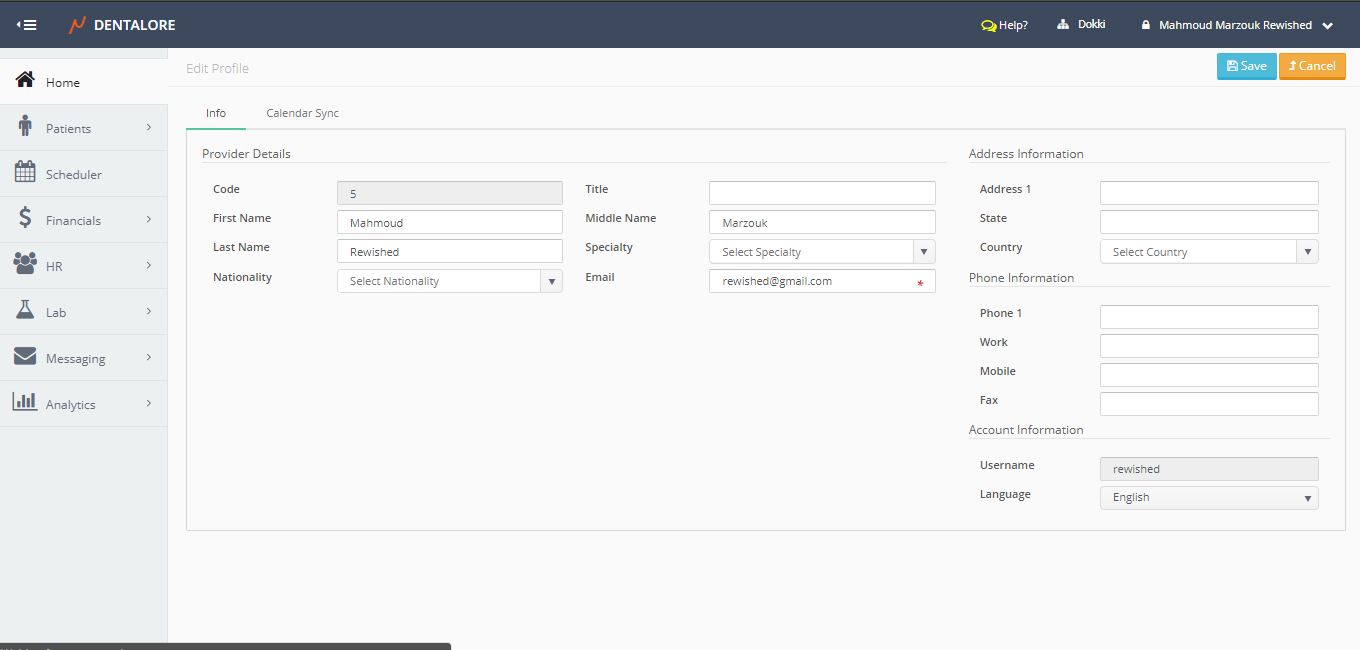Click into the Mobile phone field
Viewport: 1360px width, 650px height.
click(x=1209, y=375)
